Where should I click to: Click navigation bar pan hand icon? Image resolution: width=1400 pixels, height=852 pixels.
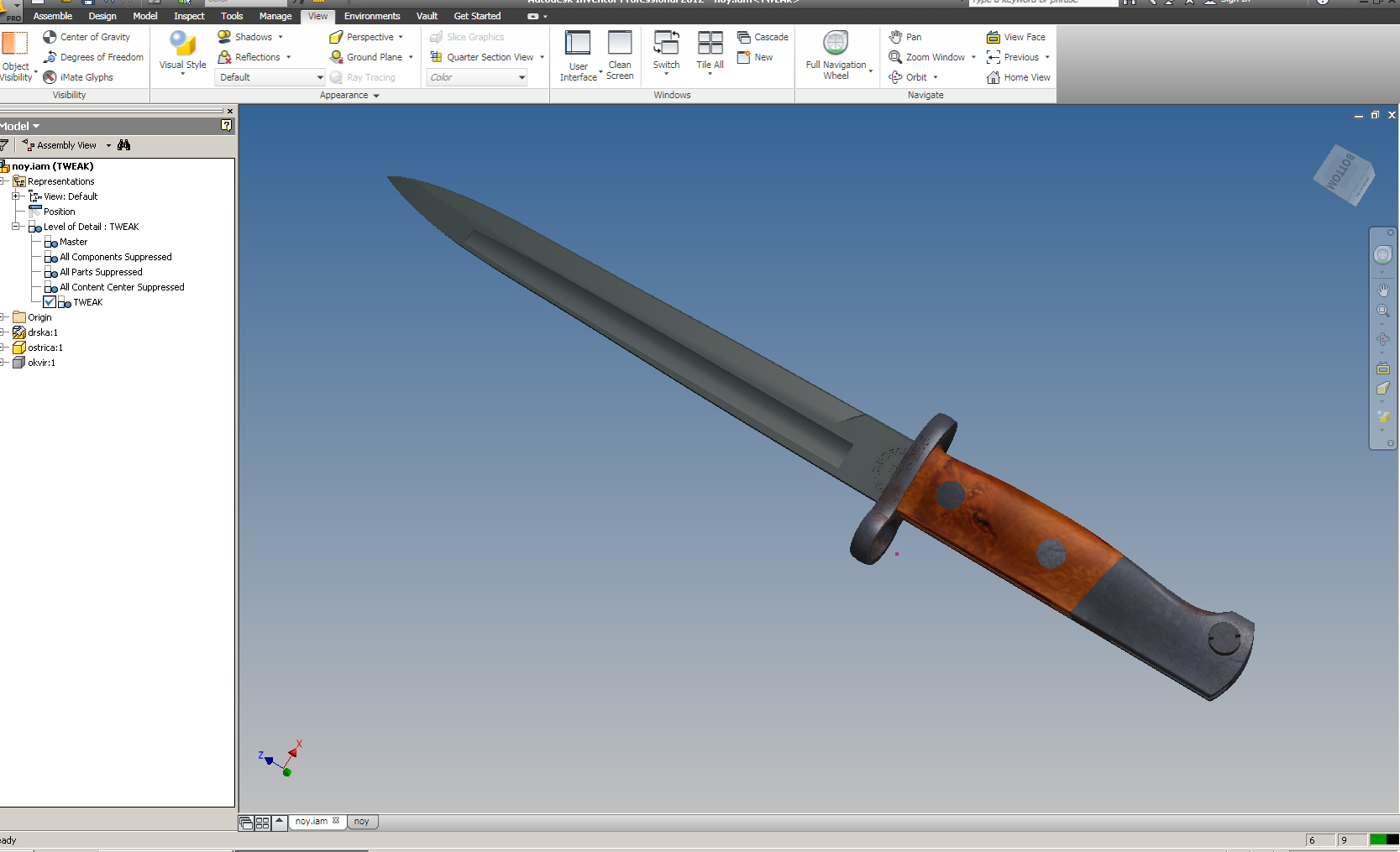click(x=1382, y=290)
